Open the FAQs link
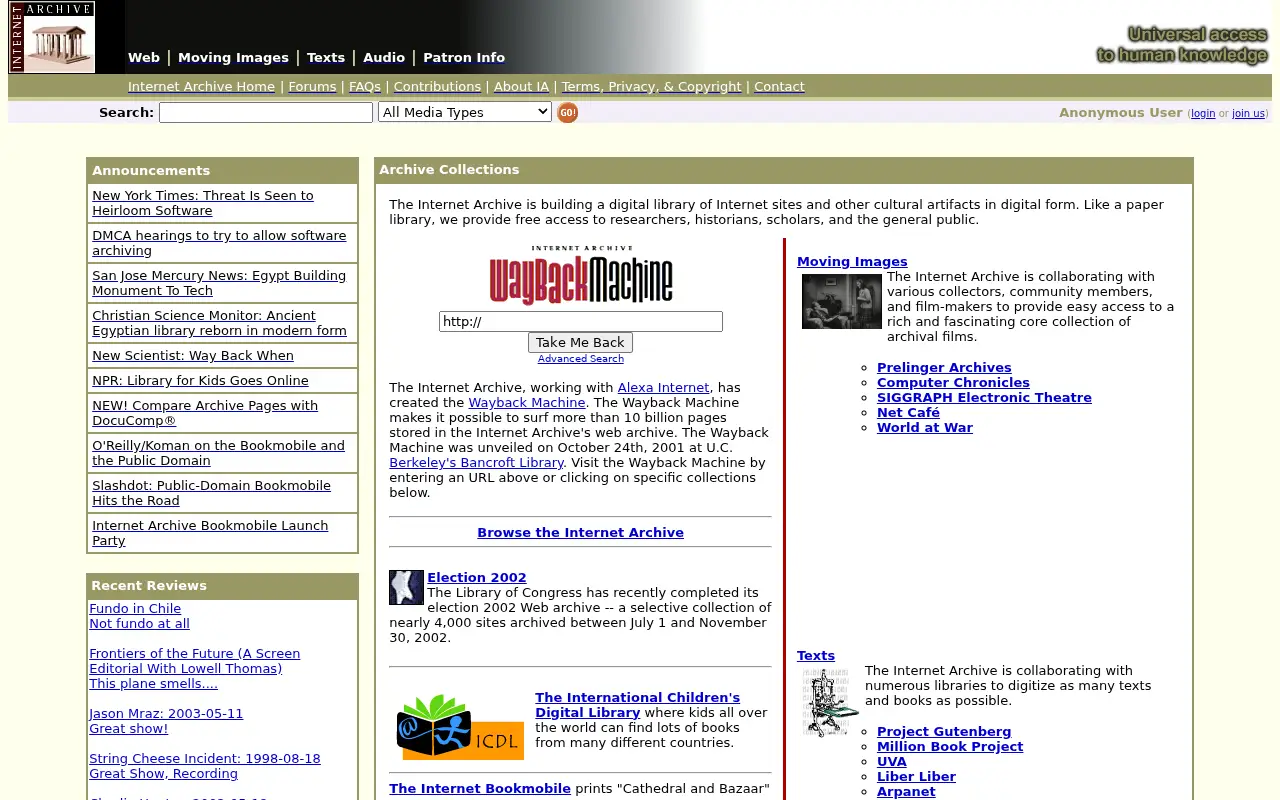Image resolution: width=1280 pixels, height=800 pixels. point(365,87)
